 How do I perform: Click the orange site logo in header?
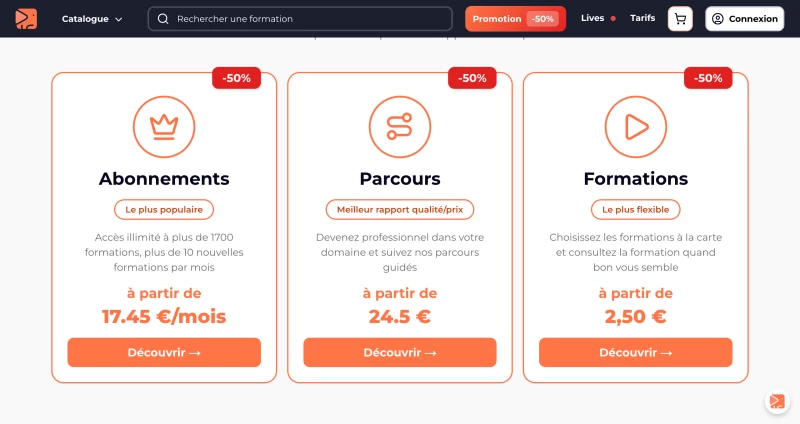point(26,19)
